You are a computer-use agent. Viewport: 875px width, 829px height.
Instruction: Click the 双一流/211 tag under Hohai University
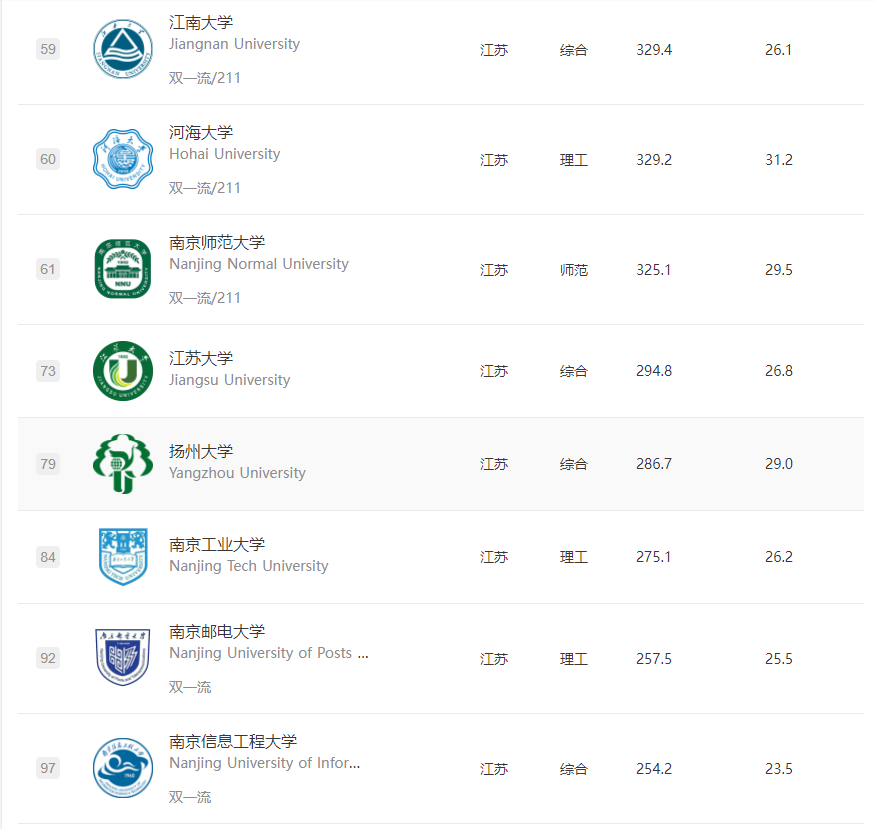(x=205, y=188)
